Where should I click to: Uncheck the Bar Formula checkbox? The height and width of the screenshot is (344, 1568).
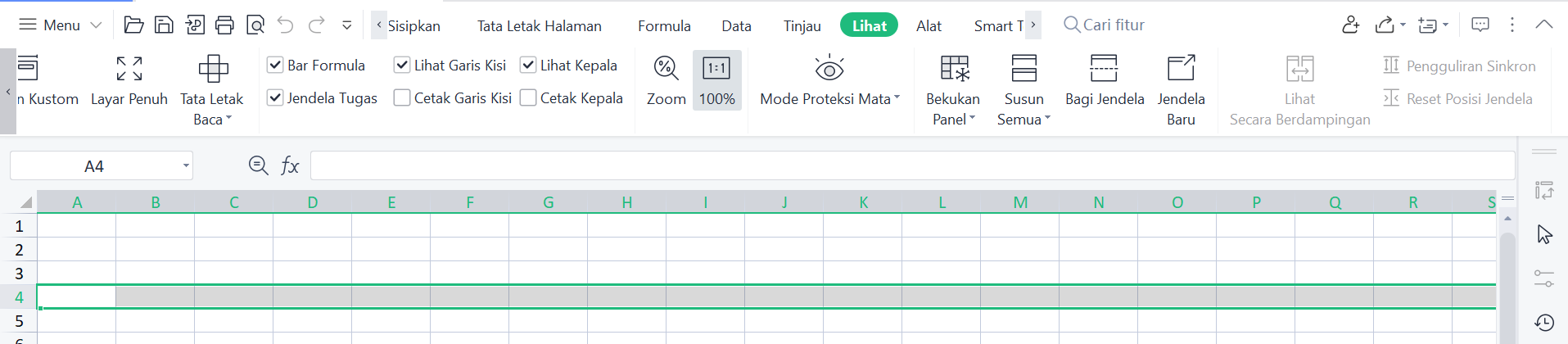(x=276, y=66)
